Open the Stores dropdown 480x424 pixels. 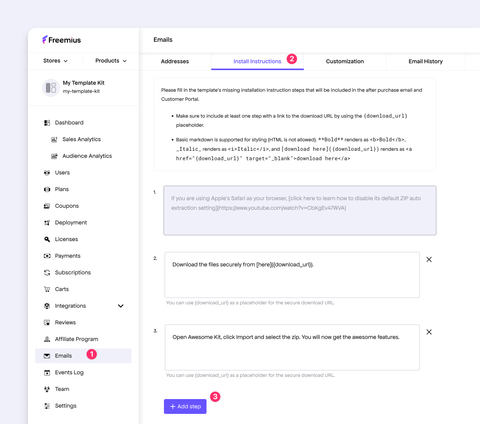pyautogui.click(x=55, y=61)
